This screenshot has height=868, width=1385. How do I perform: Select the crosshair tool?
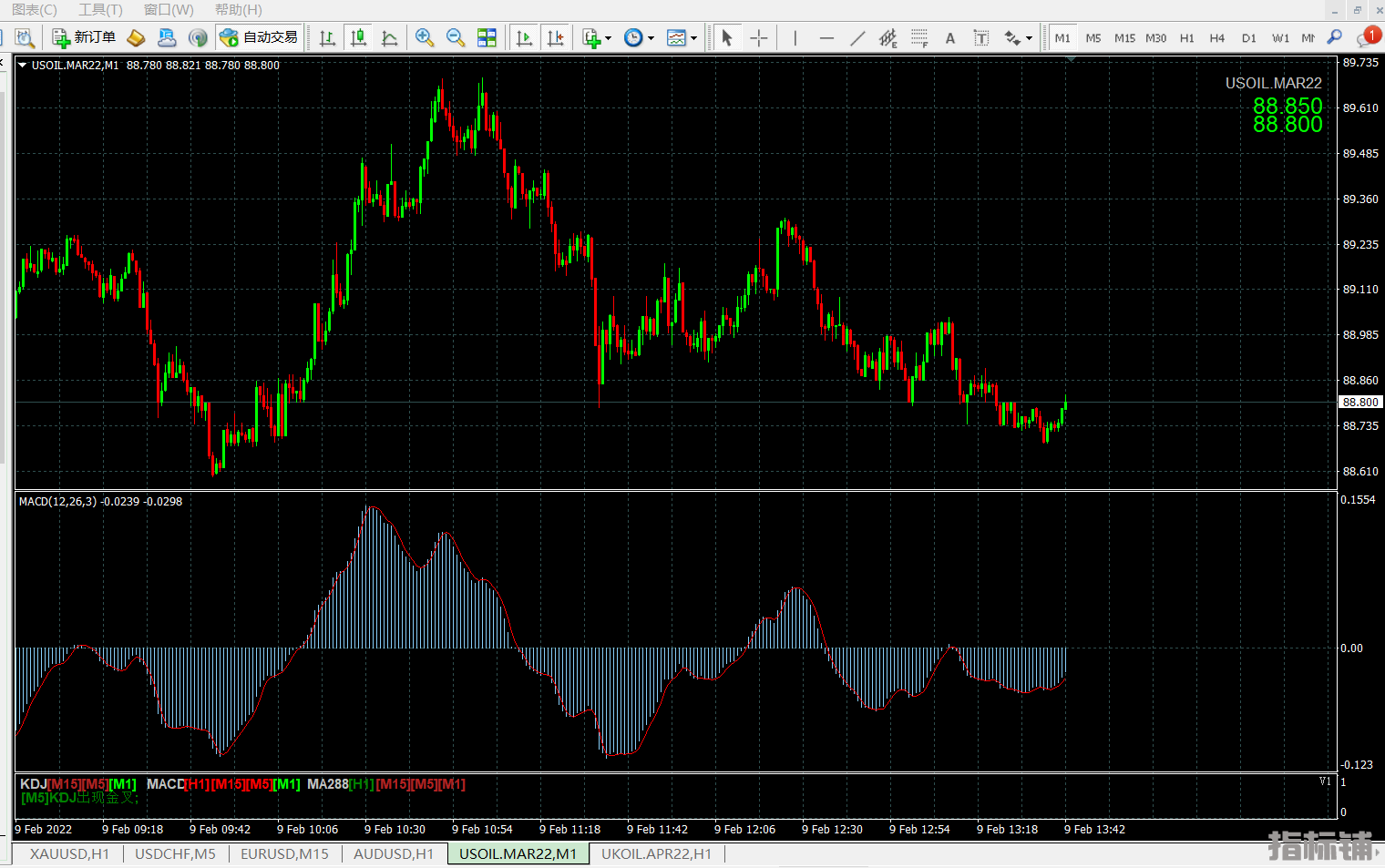758,37
